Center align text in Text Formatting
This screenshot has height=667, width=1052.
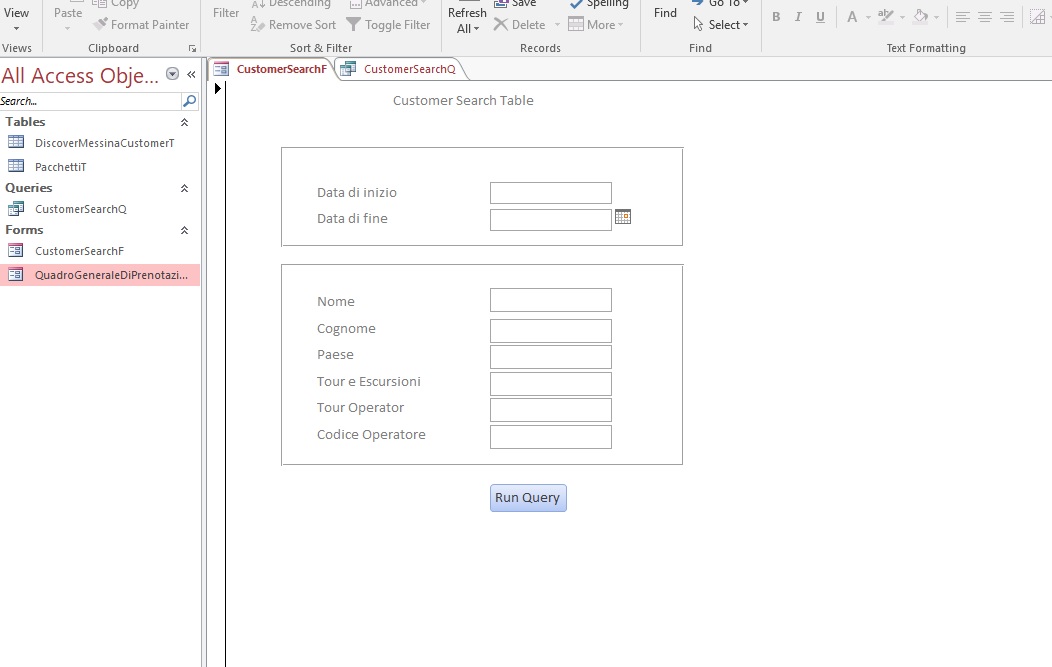985,17
